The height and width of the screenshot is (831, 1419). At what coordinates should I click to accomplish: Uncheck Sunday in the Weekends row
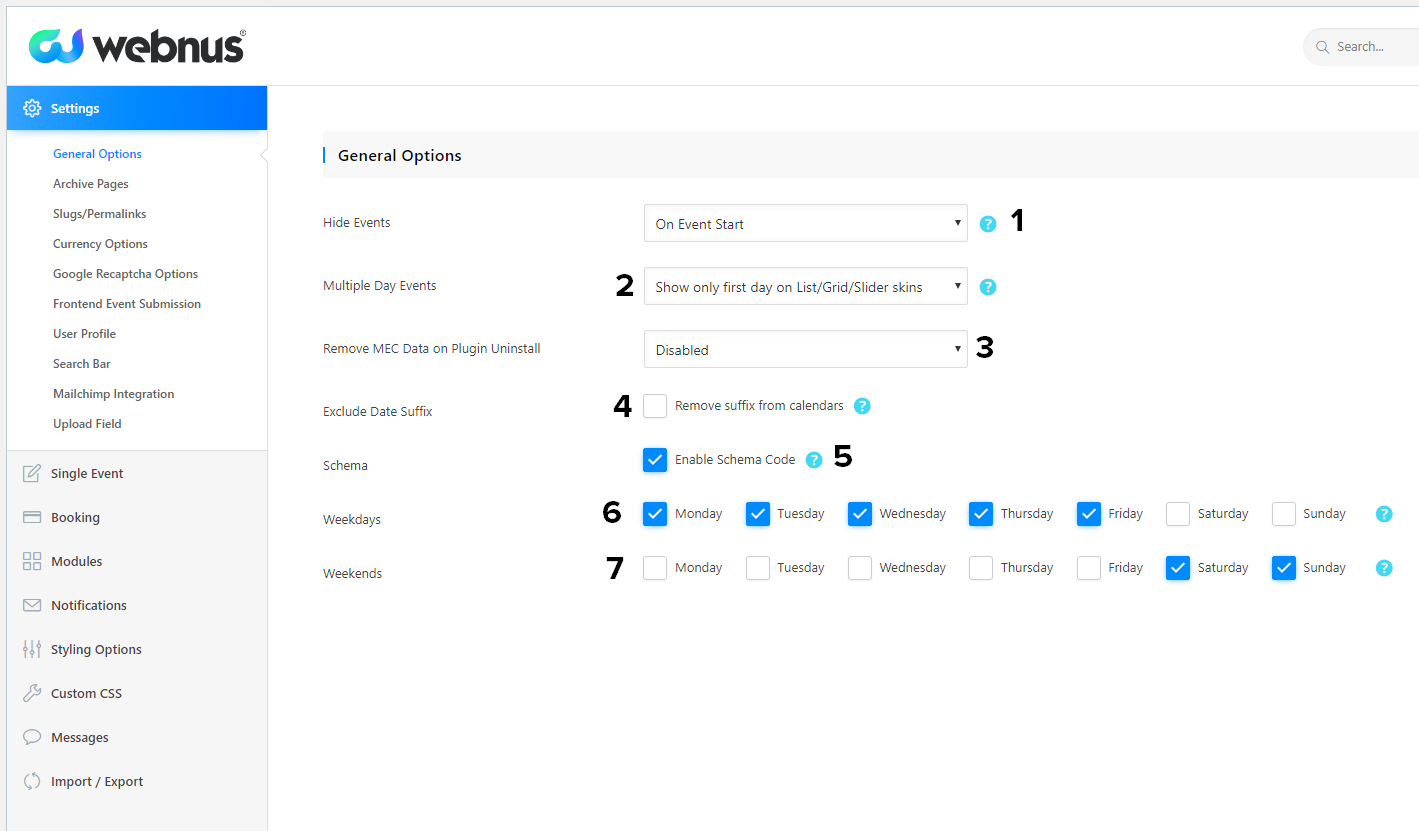coord(1284,568)
